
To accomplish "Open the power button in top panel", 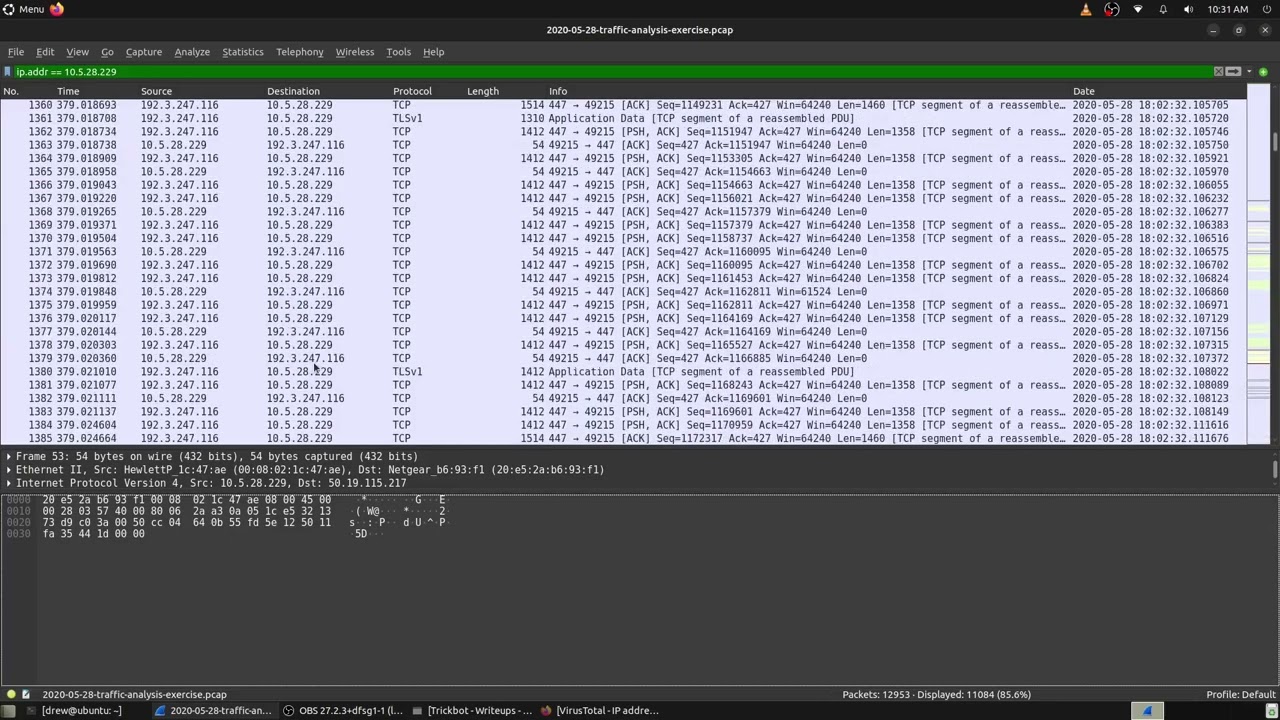I will (1268, 9).
